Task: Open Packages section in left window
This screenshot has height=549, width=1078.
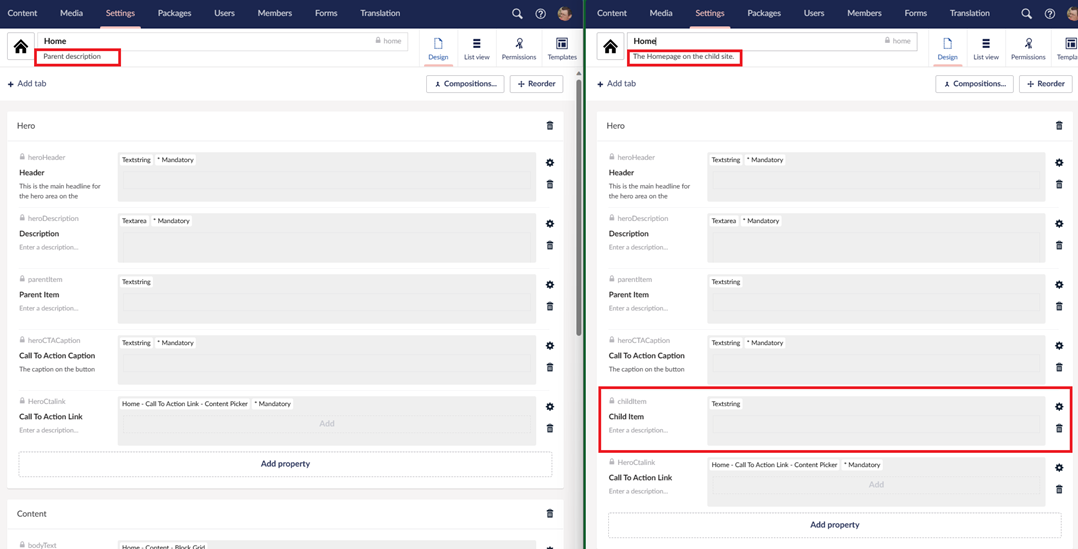Action: (174, 13)
